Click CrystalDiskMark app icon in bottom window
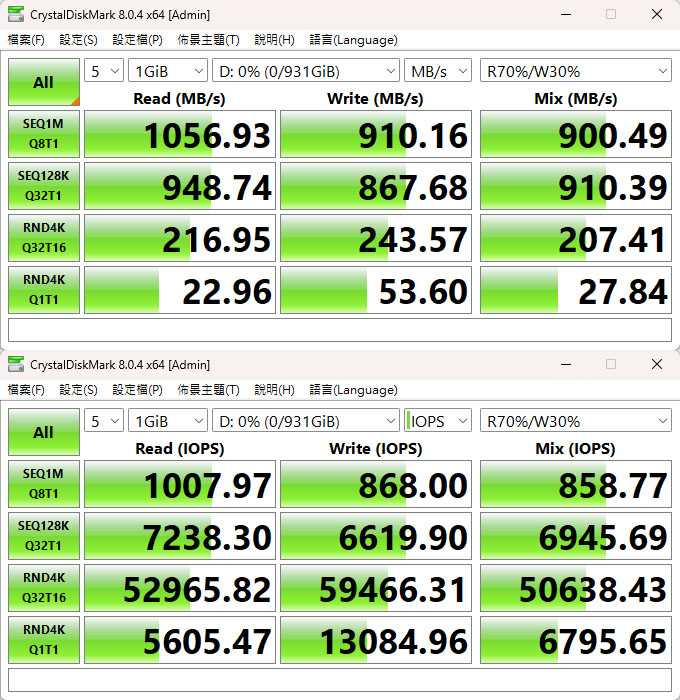This screenshot has height=700, width=680. point(16,364)
